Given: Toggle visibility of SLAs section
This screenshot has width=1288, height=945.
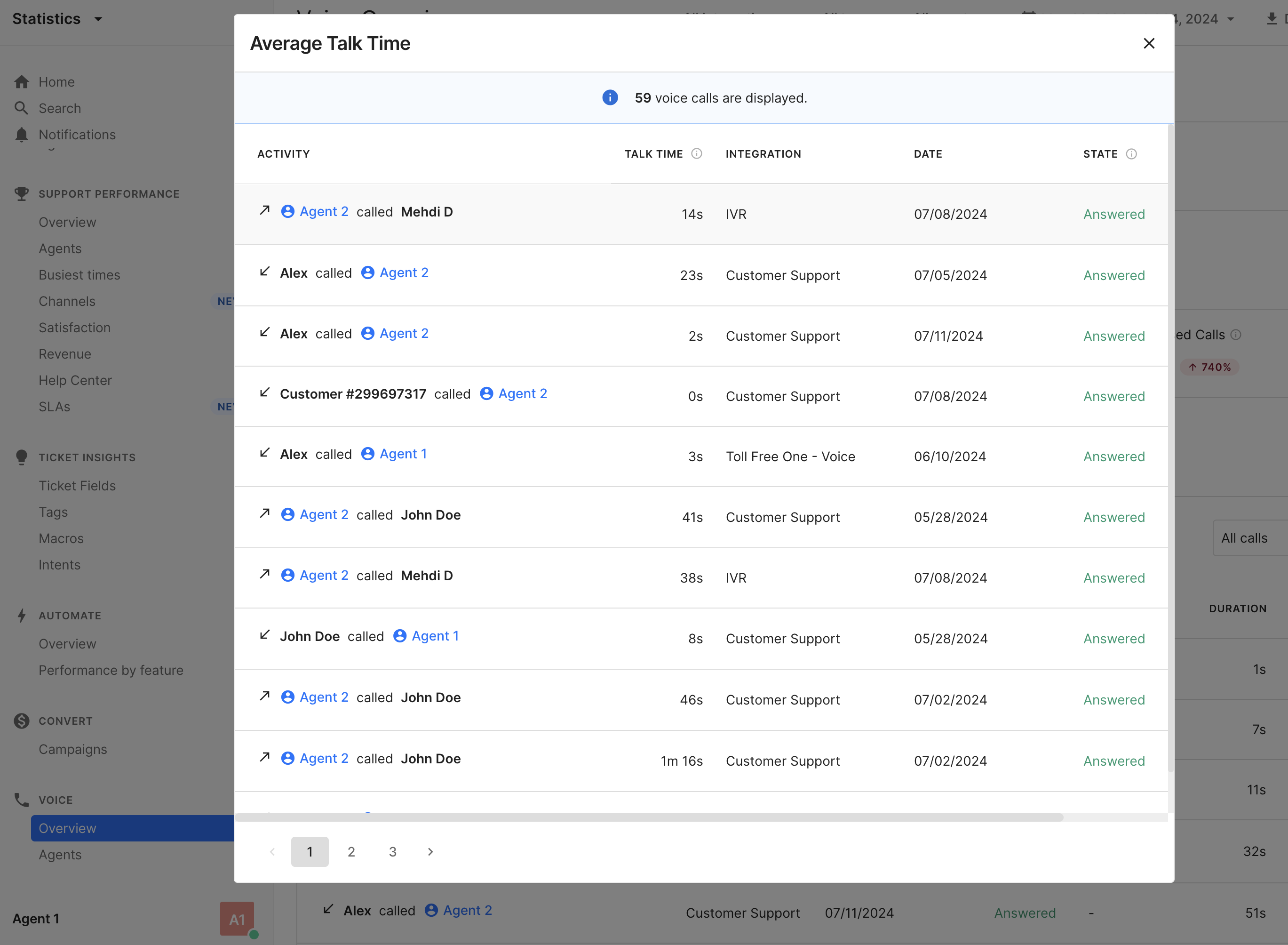Looking at the screenshot, I should (55, 406).
